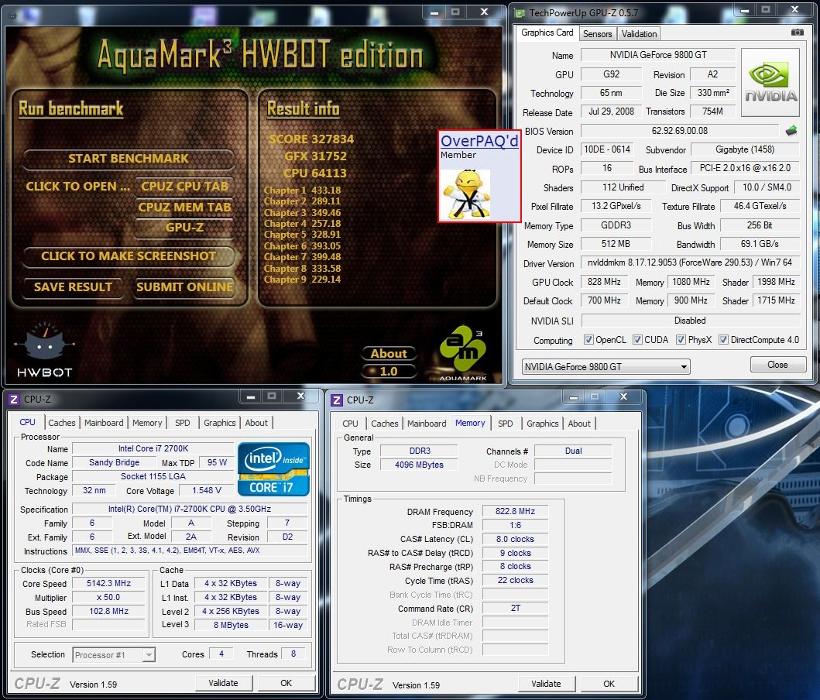Open Caches tab in left CPU-Z window
This screenshot has height=700, width=820.
(62, 423)
